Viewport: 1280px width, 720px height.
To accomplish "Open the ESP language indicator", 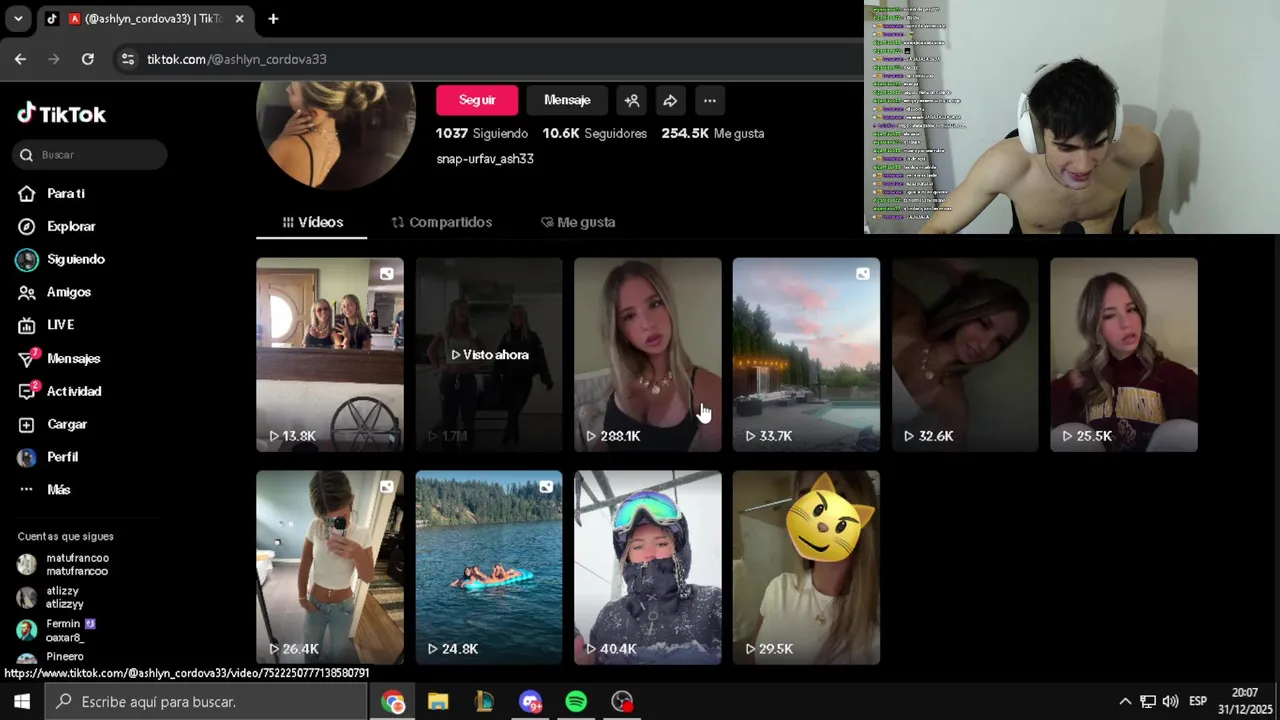I will click(x=1198, y=702).
